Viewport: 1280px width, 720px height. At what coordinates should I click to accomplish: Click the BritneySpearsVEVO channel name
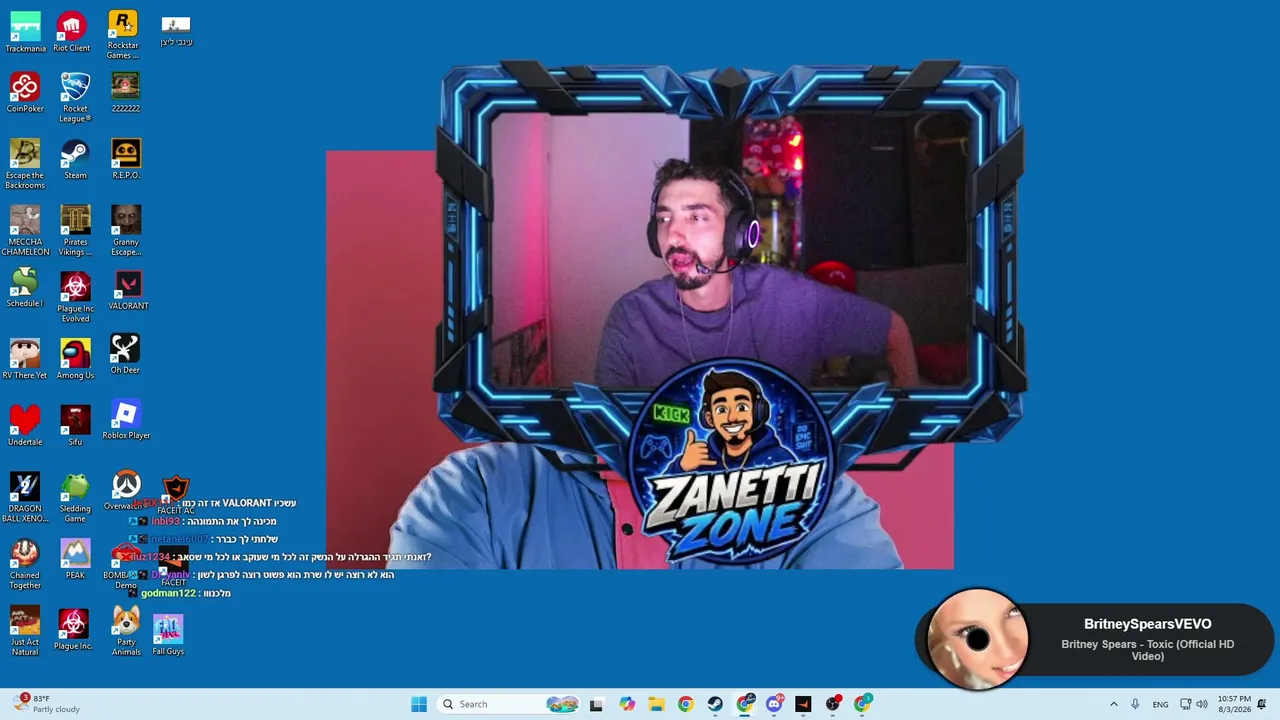(x=1147, y=624)
